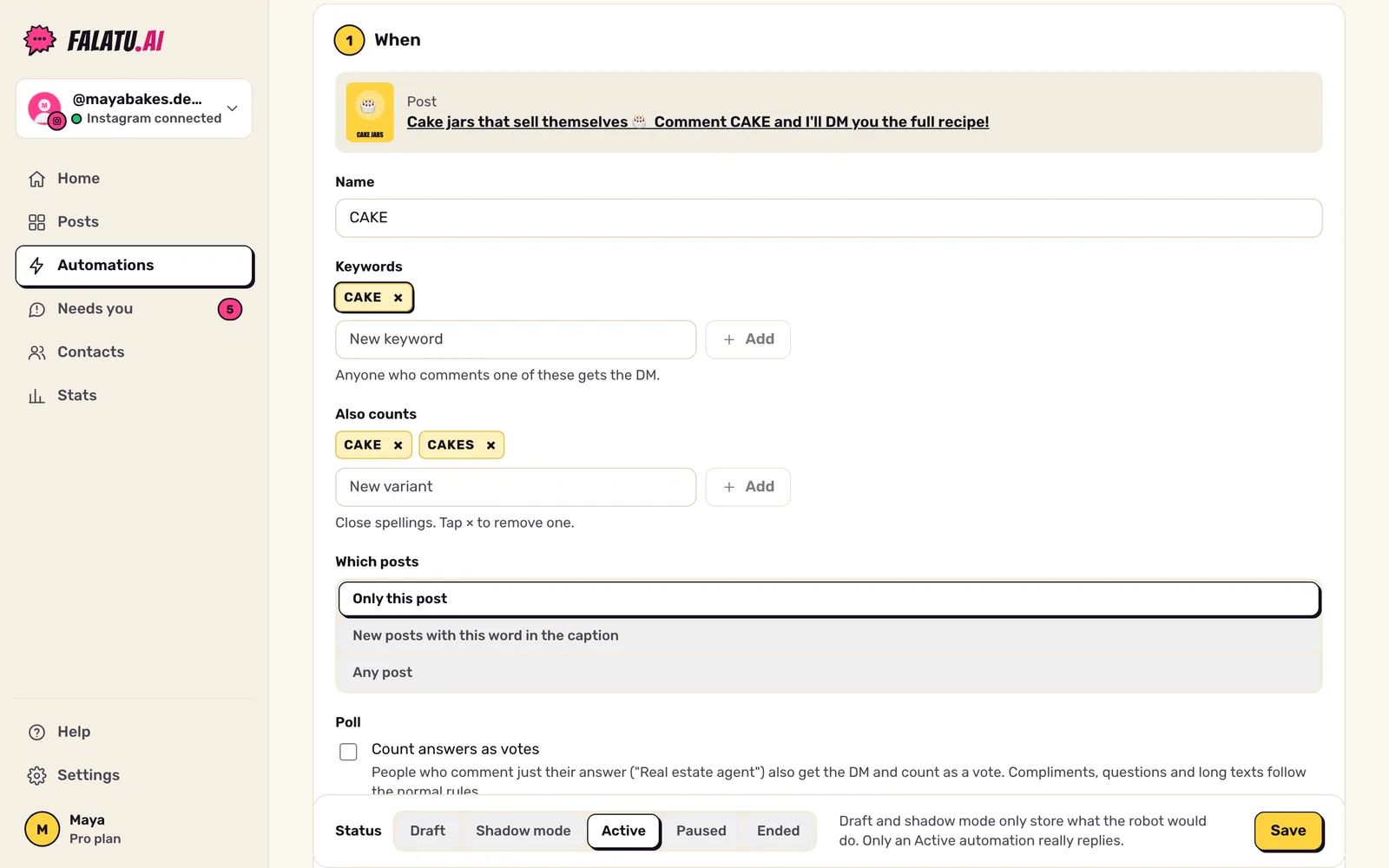Click the Pro plan label

tap(95, 839)
